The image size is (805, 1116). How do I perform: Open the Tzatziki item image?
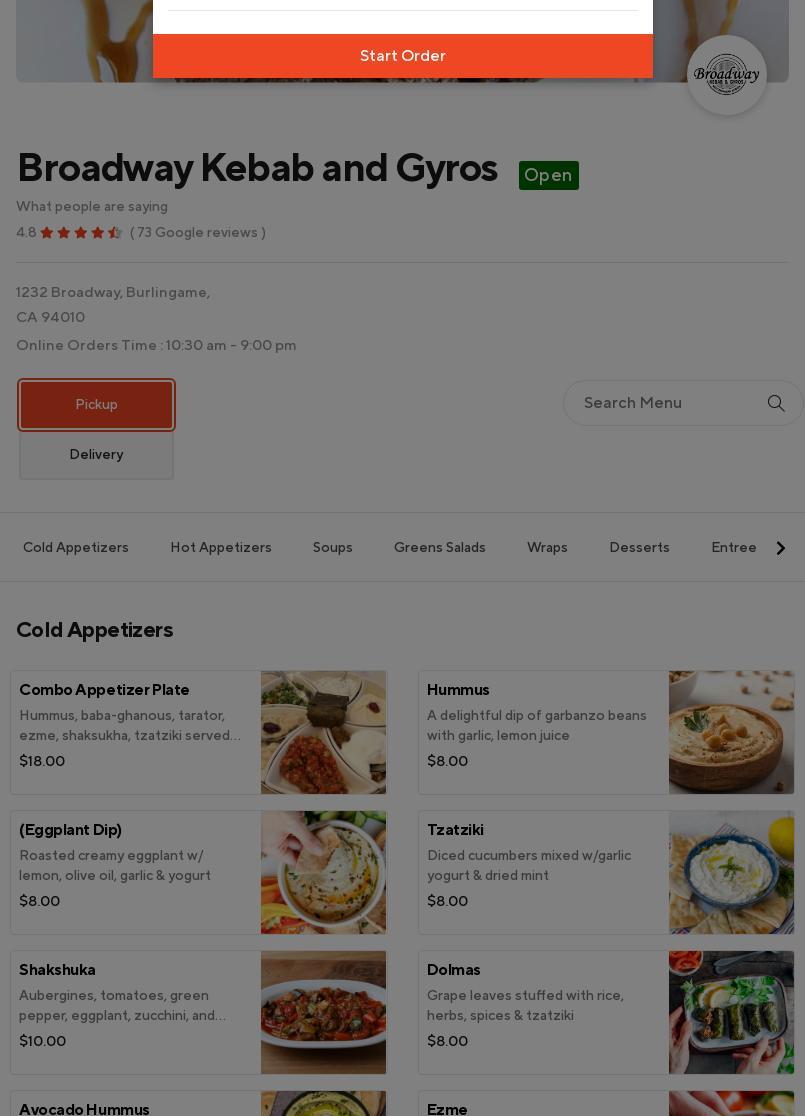tap(731, 872)
